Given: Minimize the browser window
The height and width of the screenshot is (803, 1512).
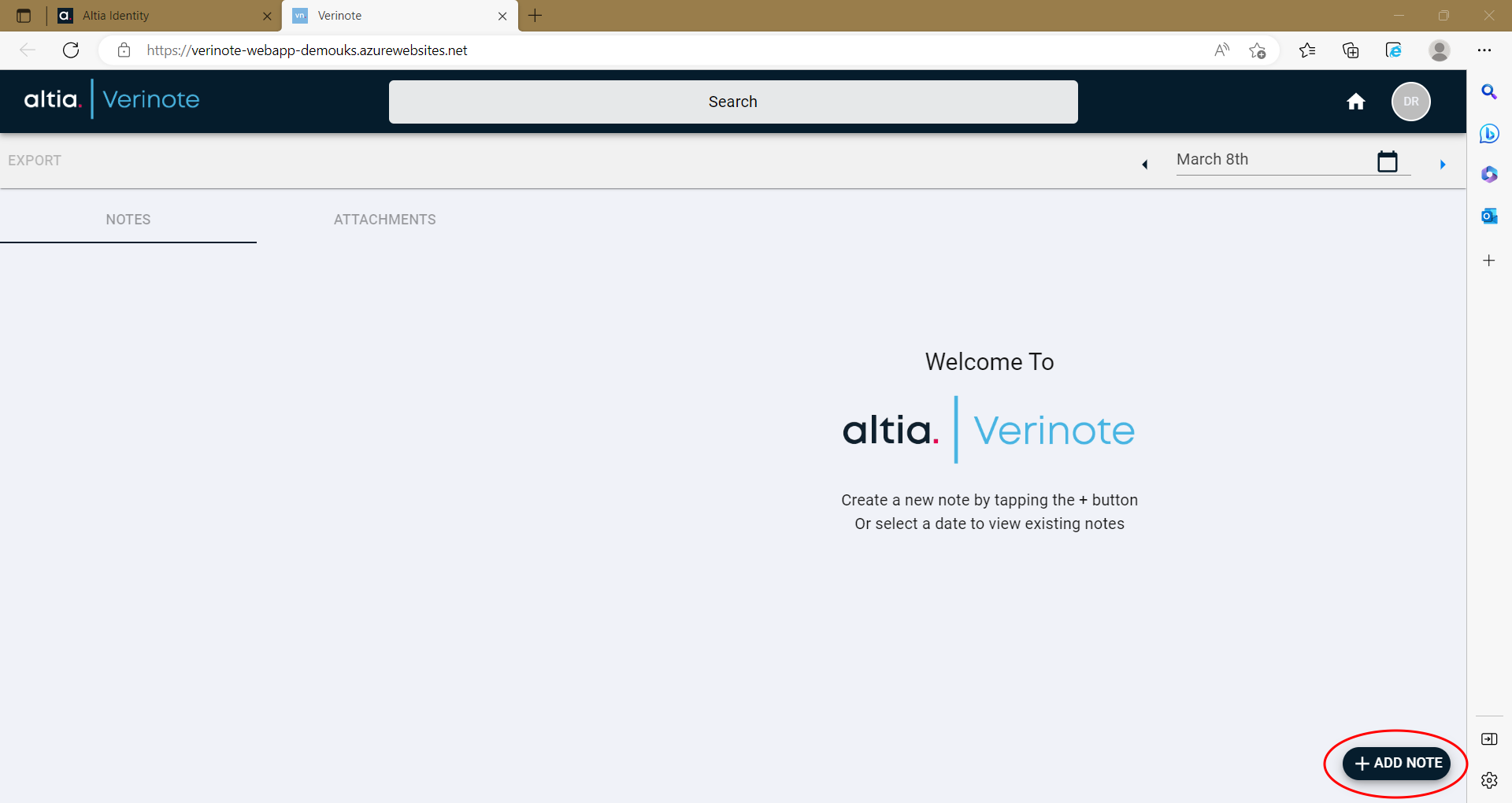Looking at the screenshot, I should [1399, 16].
